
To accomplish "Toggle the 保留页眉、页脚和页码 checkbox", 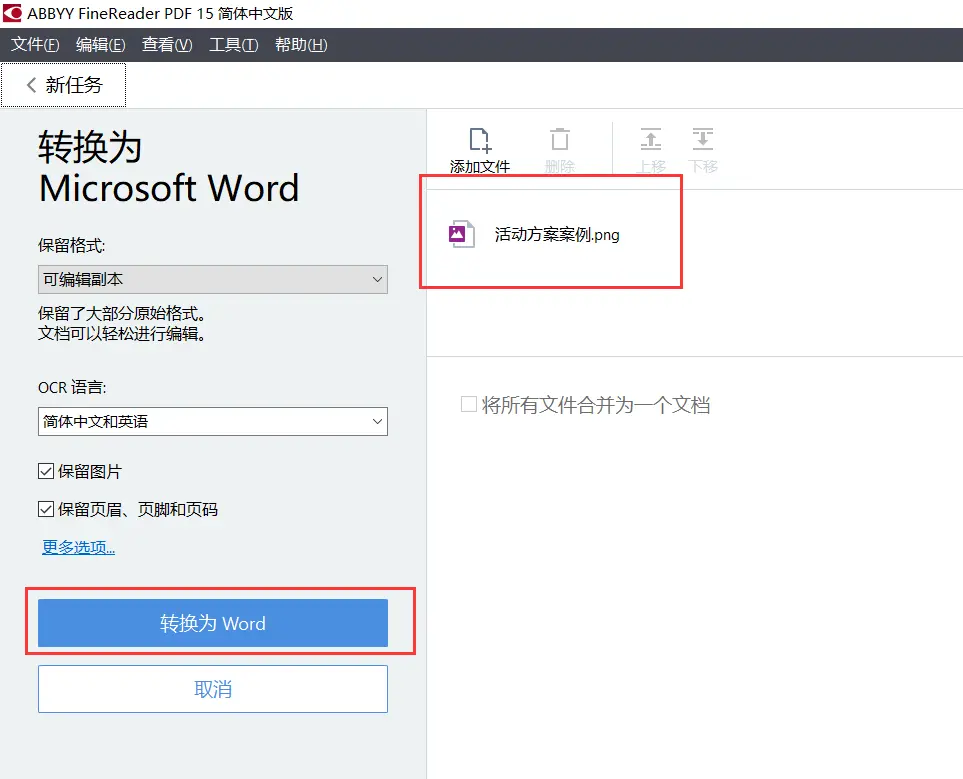I will coord(46,509).
